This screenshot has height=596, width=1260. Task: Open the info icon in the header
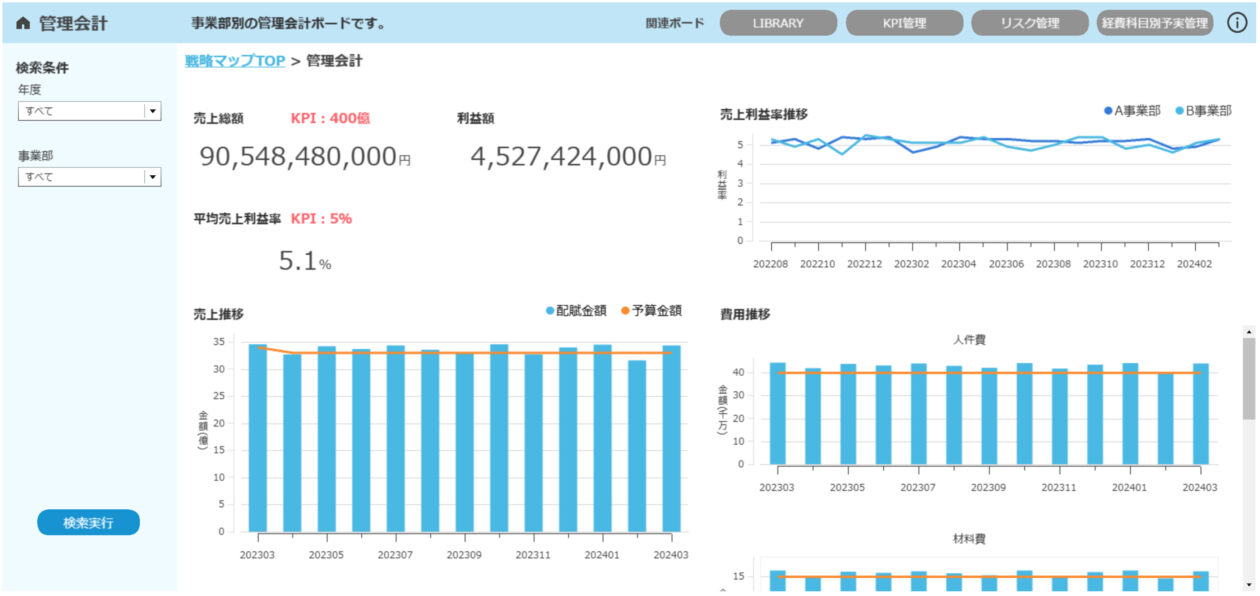coord(1236,23)
